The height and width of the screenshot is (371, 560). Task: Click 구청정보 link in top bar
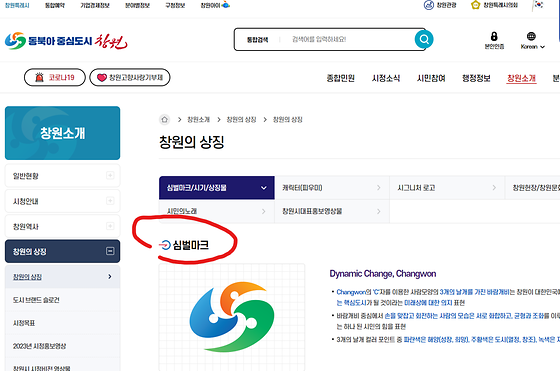[x=175, y=5]
